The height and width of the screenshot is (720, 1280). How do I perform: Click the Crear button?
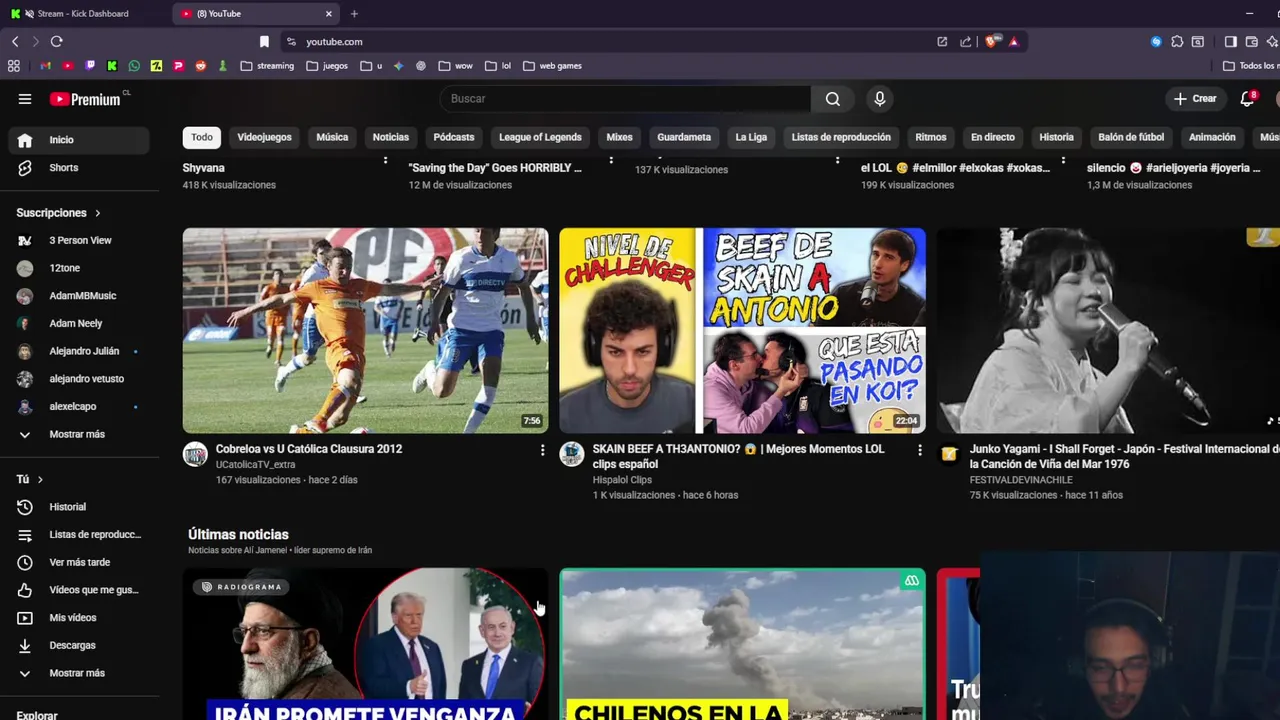(1195, 98)
